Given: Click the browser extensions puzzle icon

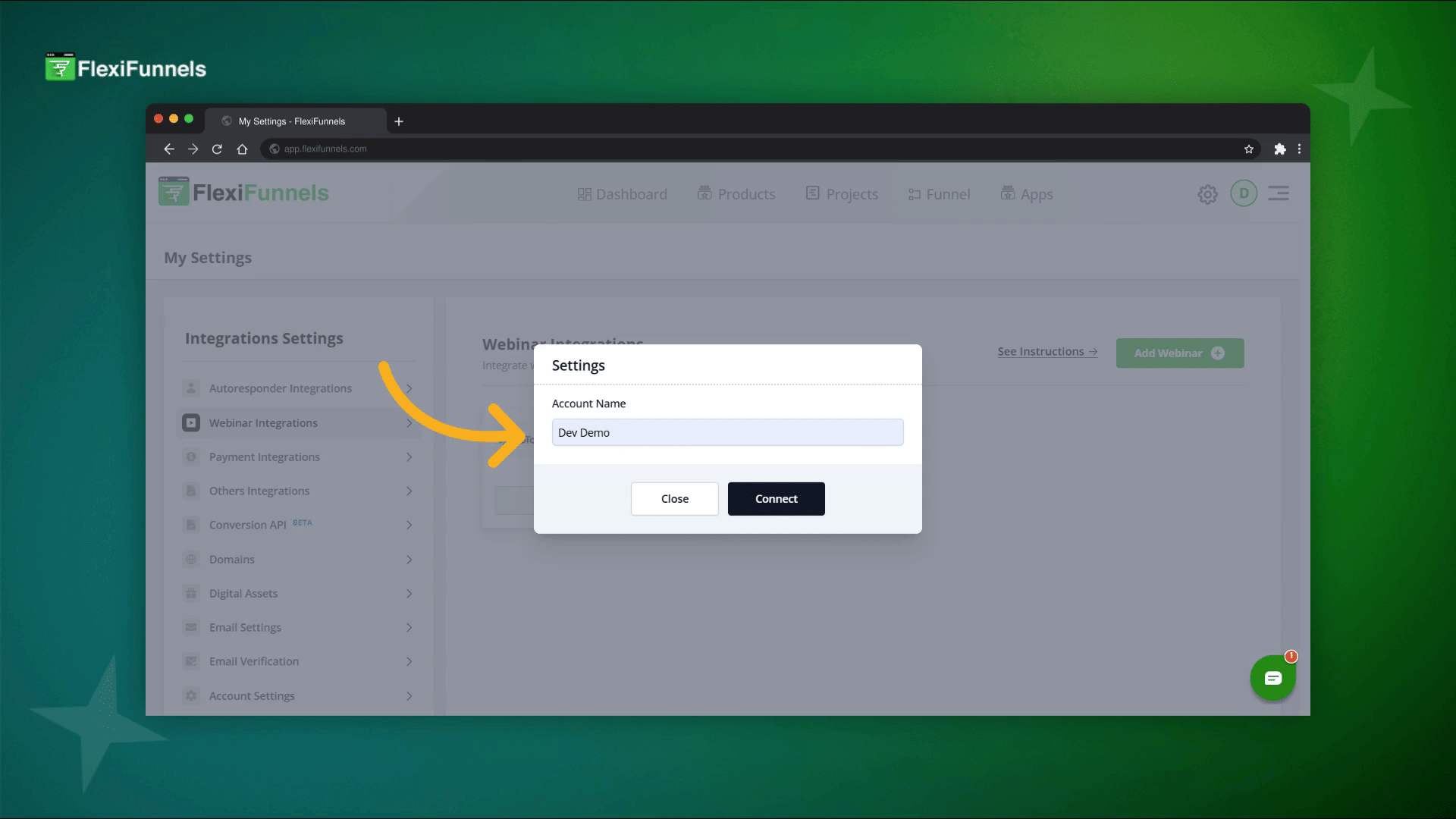Looking at the screenshot, I should coord(1280,149).
